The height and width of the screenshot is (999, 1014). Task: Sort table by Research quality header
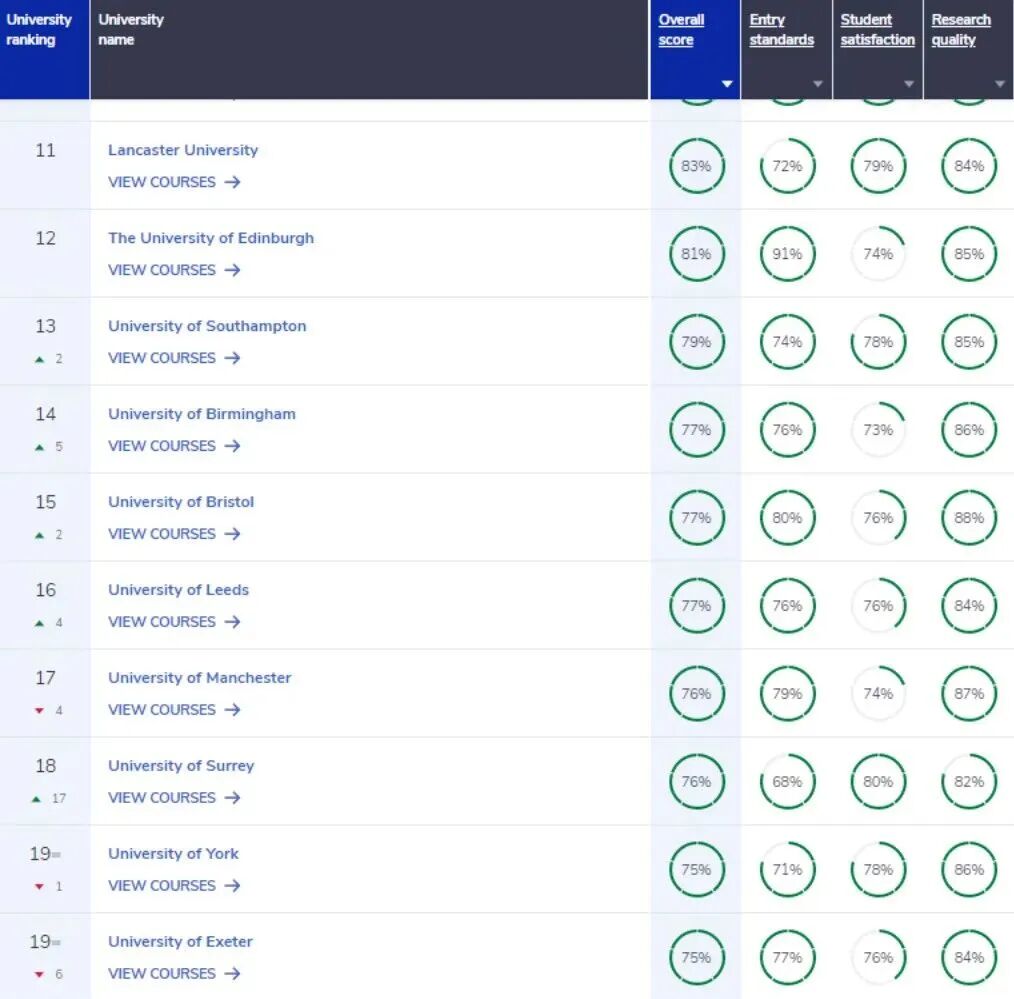[x=961, y=30]
